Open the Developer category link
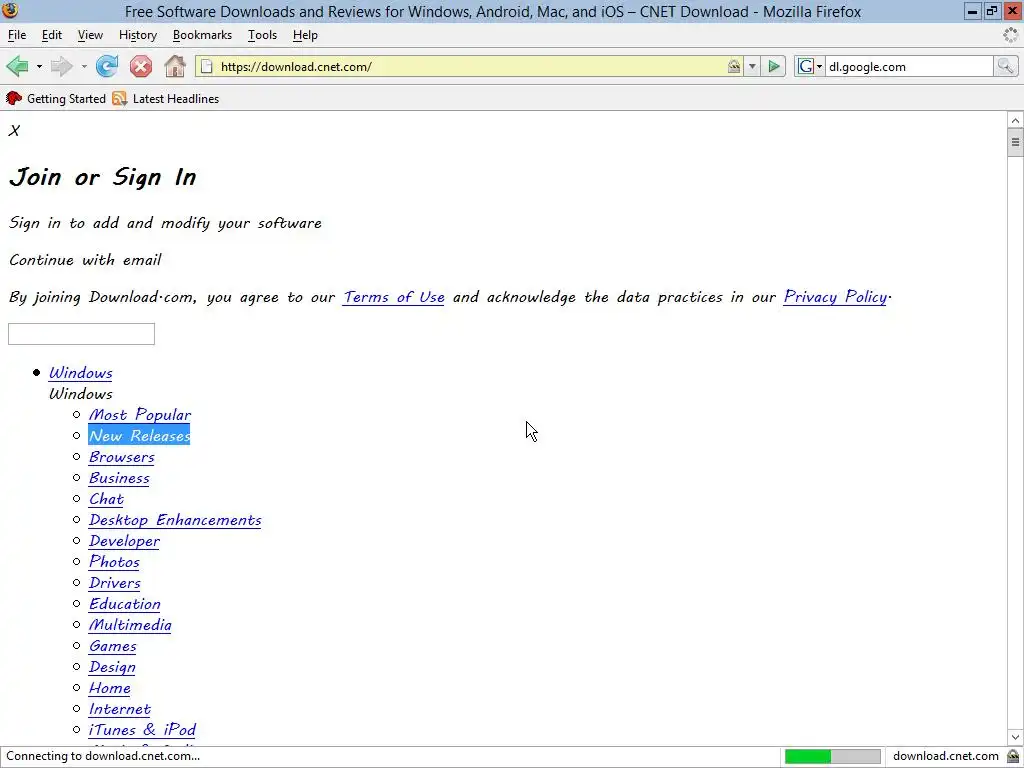This screenshot has width=1024, height=768. click(125, 541)
